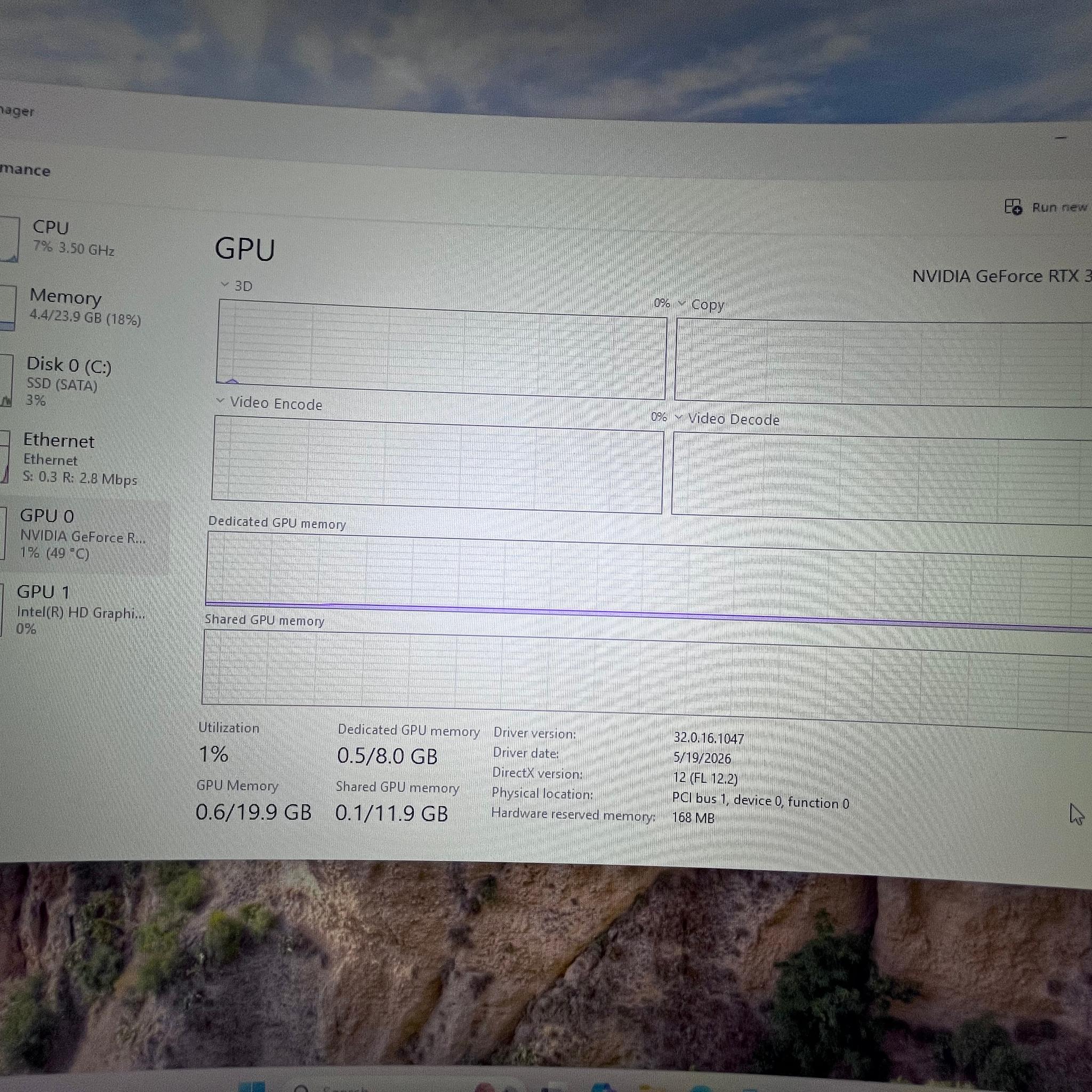1092x1092 pixels.
Task: Click the Run new task icon
Action: (x=1013, y=207)
